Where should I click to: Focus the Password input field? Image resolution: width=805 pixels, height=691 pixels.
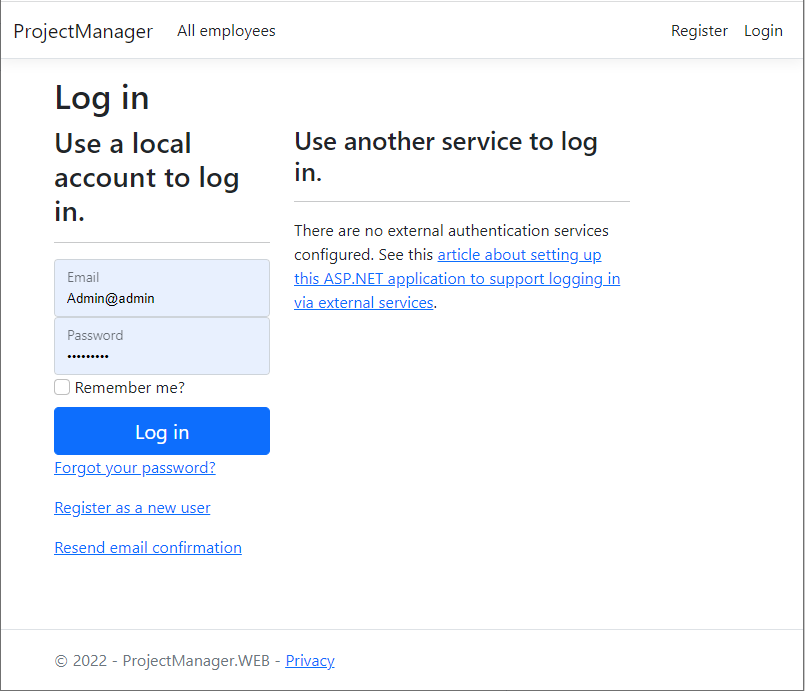pyautogui.click(x=162, y=346)
